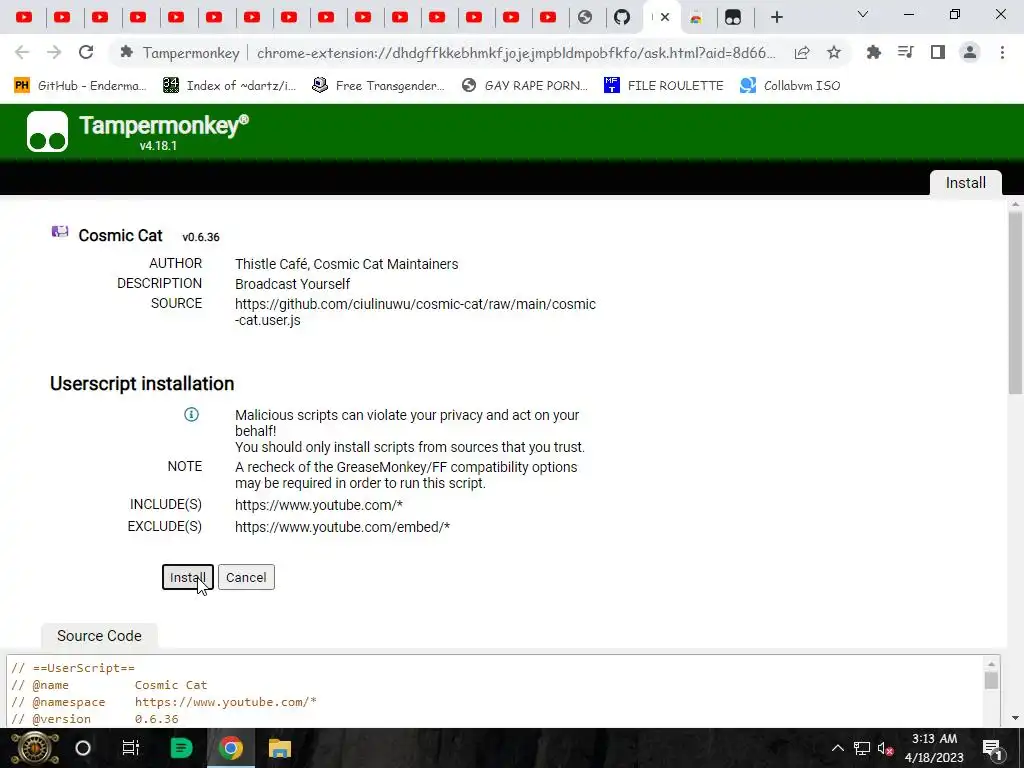This screenshot has width=1024, height=768.
Task: Open a new tab with the plus button
Action: [776, 18]
